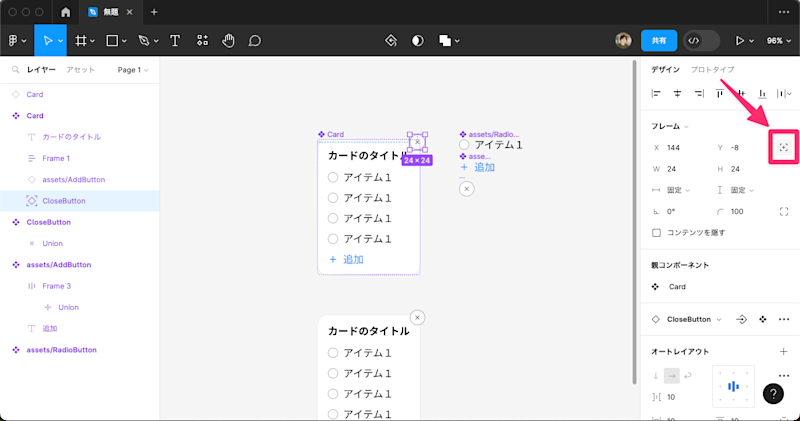Switch to the プロトタイプ tab
800x421 pixels.
[x=713, y=69]
